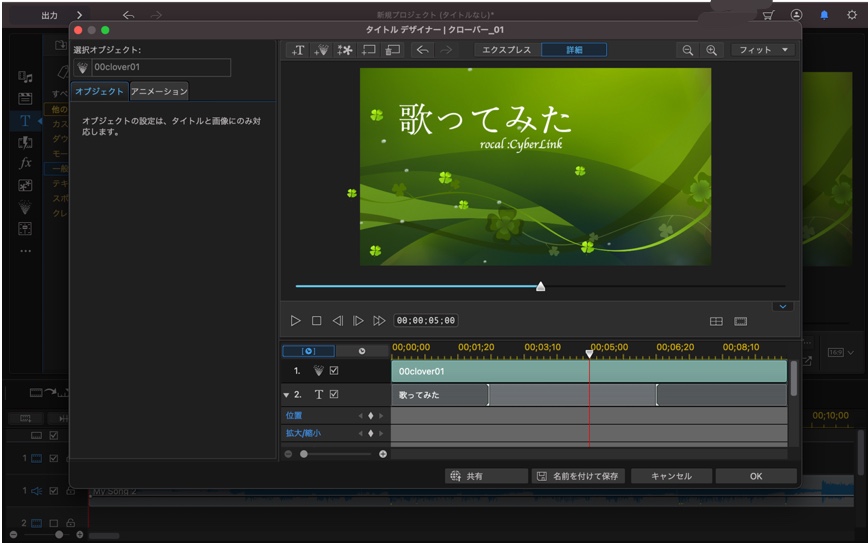Click the undo arrow in designer toolbar
This screenshot has height=543, width=868.
pos(422,50)
